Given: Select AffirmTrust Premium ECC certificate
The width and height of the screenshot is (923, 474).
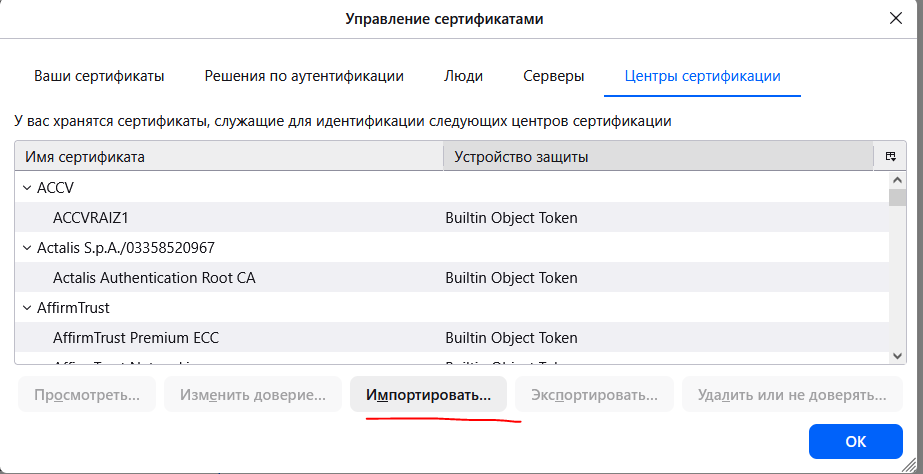Looking at the screenshot, I should pyautogui.click(x=135, y=337).
